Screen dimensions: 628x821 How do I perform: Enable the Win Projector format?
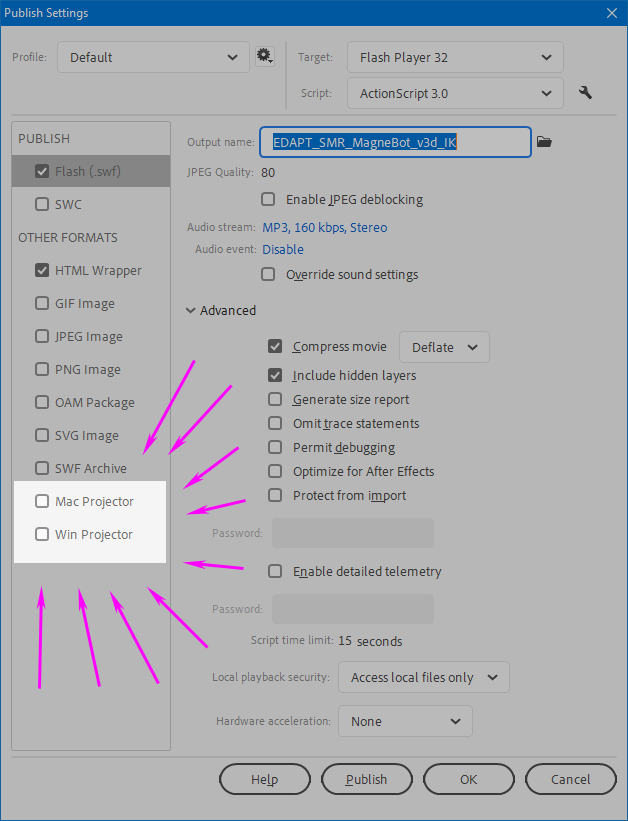[x=42, y=534]
